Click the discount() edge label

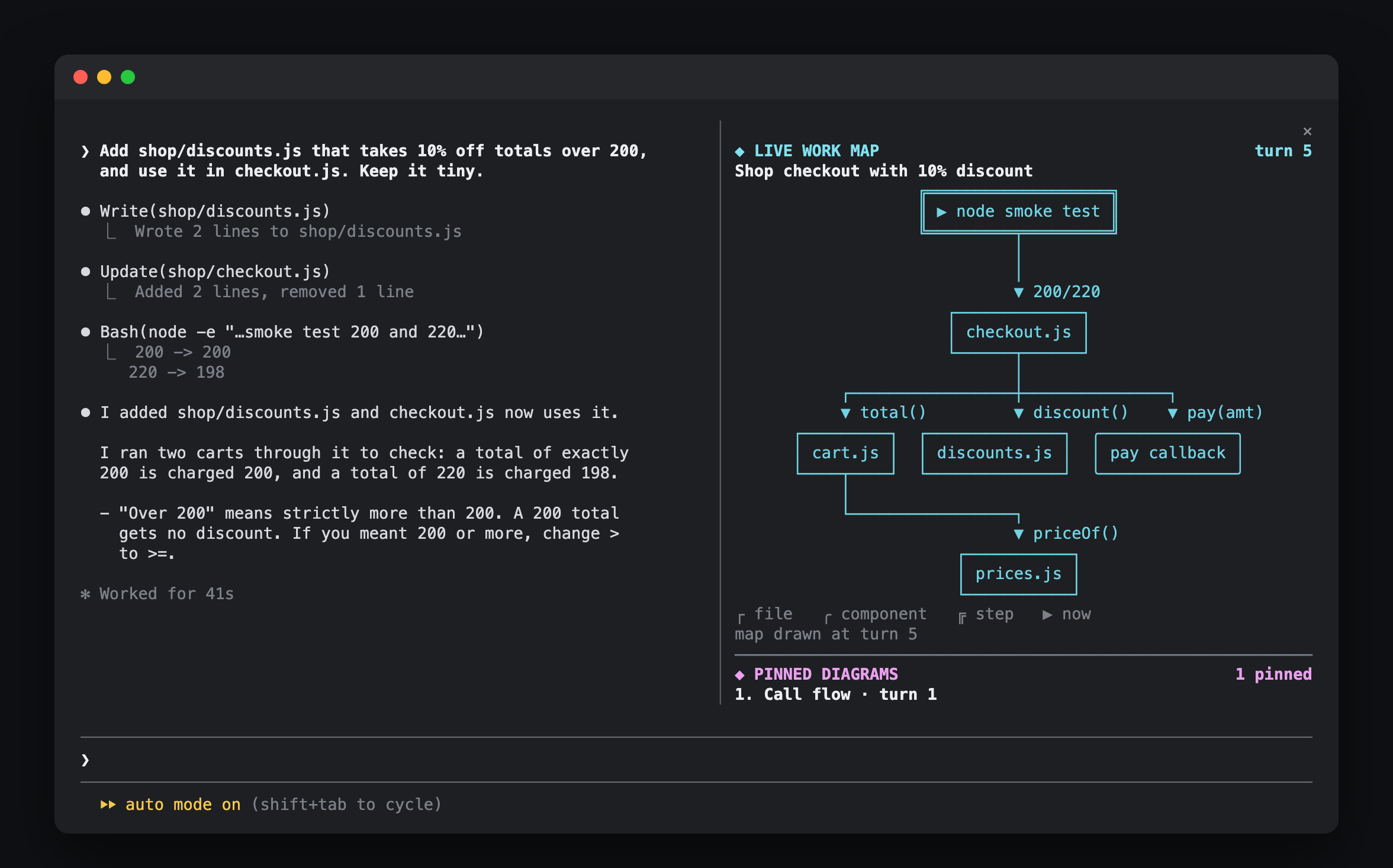coord(1080,413)
